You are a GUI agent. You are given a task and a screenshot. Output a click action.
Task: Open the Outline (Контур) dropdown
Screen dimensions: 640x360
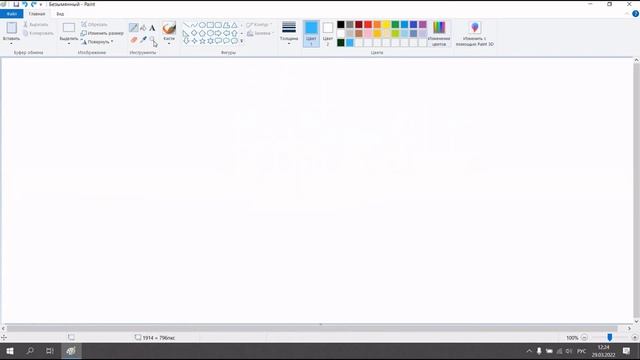[259, 24]
